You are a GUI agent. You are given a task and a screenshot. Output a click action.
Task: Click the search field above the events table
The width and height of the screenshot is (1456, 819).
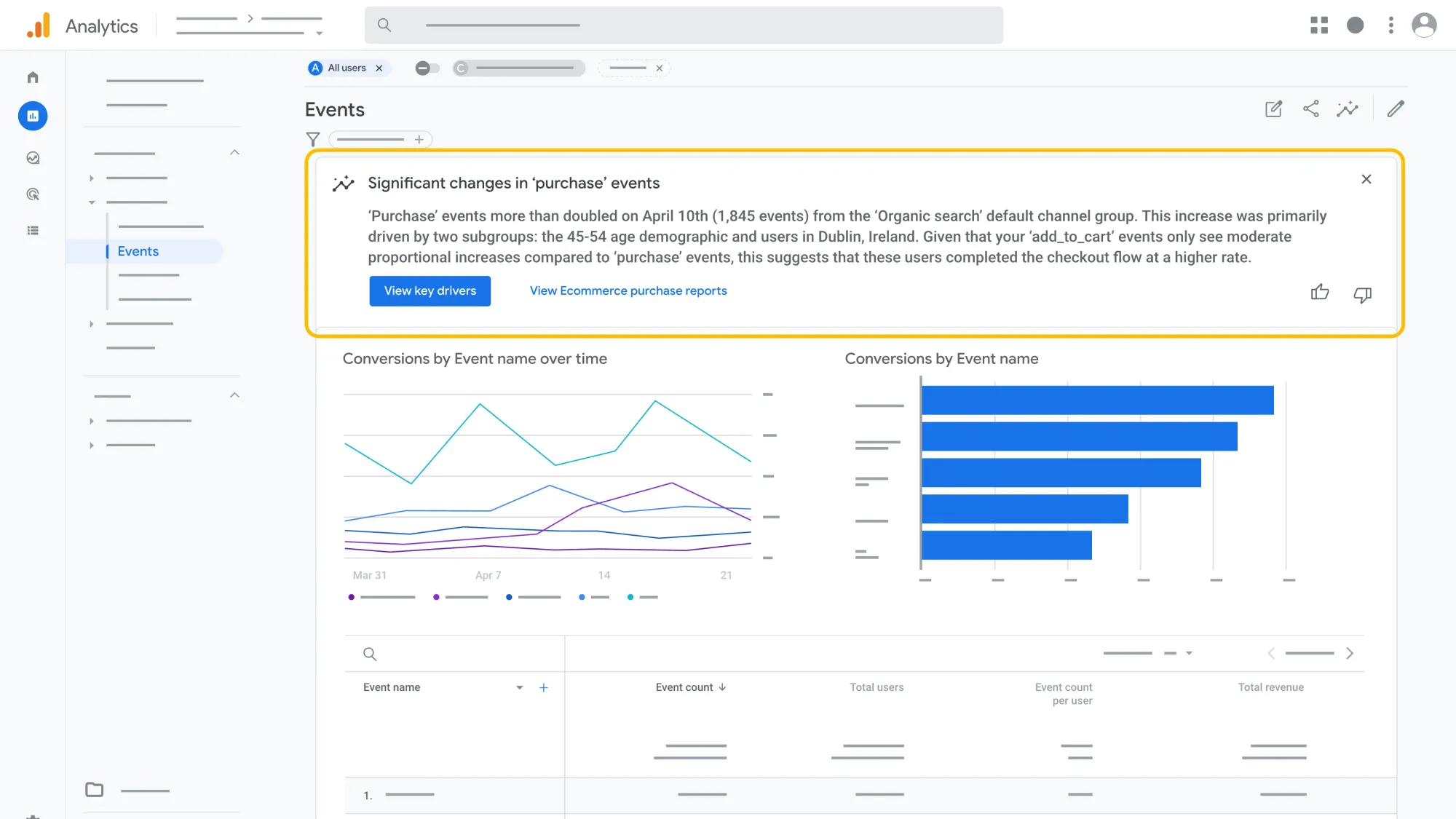370,654
